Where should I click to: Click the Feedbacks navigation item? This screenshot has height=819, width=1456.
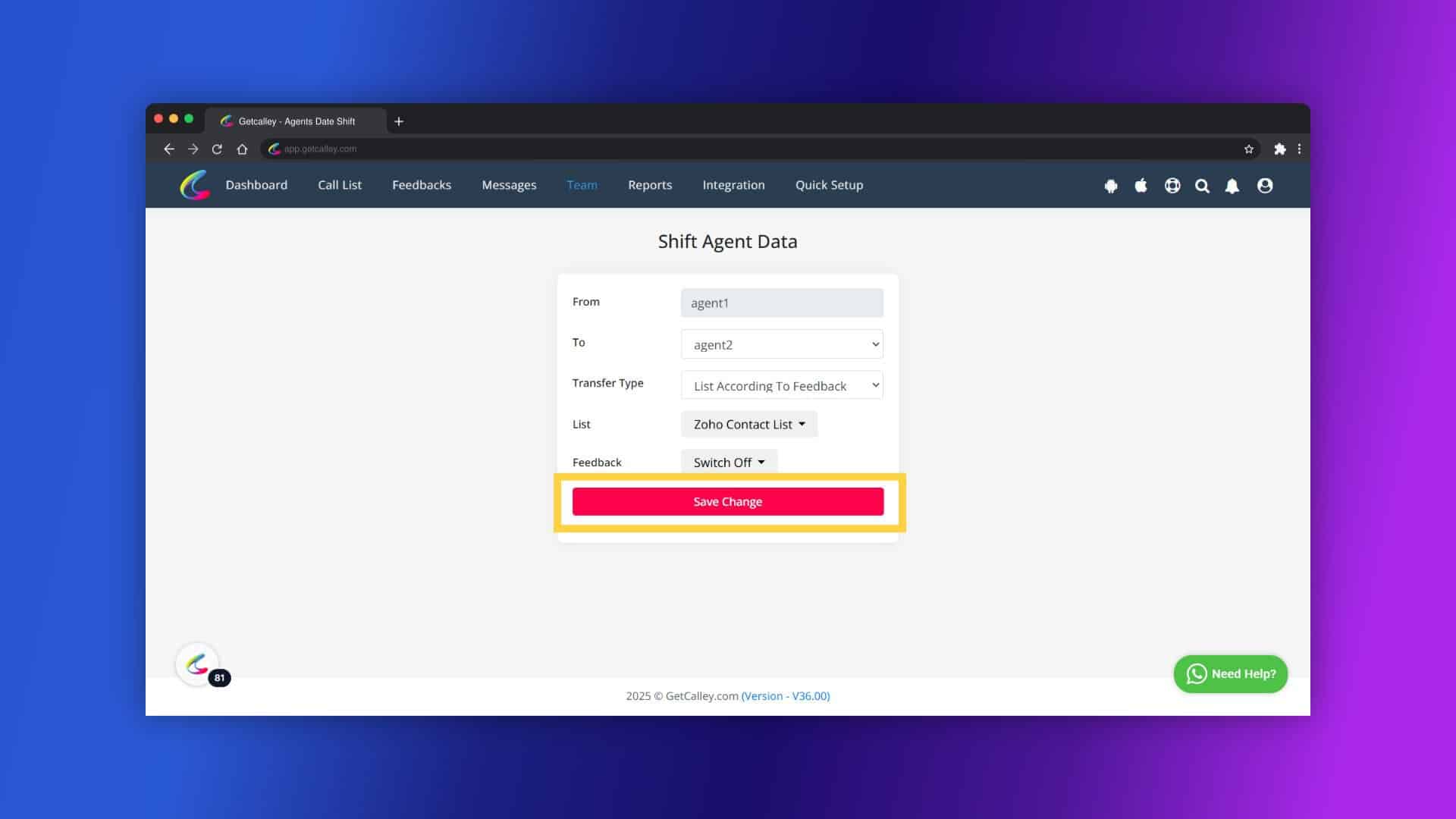(422, 184)
